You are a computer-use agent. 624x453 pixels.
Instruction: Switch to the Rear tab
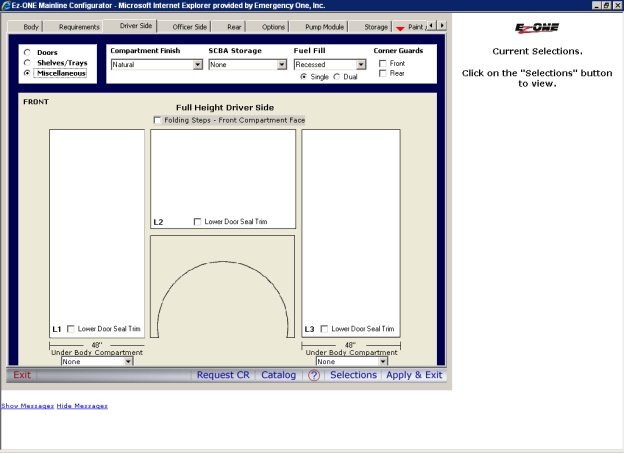point(234,27)
